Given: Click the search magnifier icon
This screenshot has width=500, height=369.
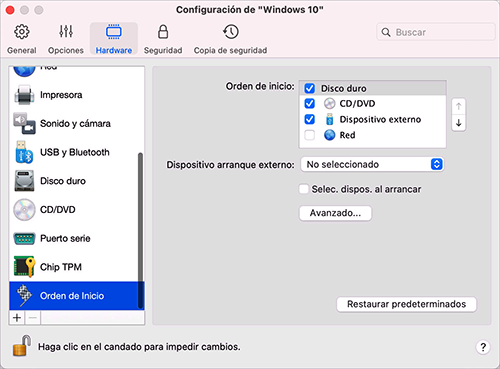Looking at the screenshot, I should 386,32.
